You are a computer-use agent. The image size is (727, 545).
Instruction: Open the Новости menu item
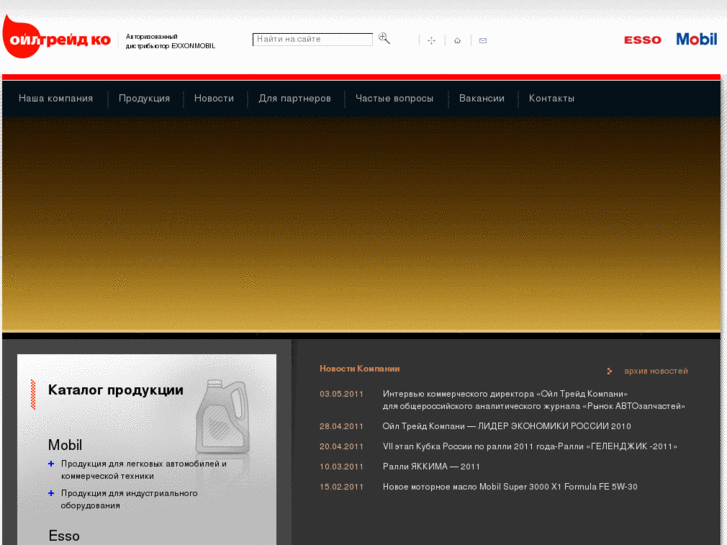pyautogui.click(x=214, y=98)
